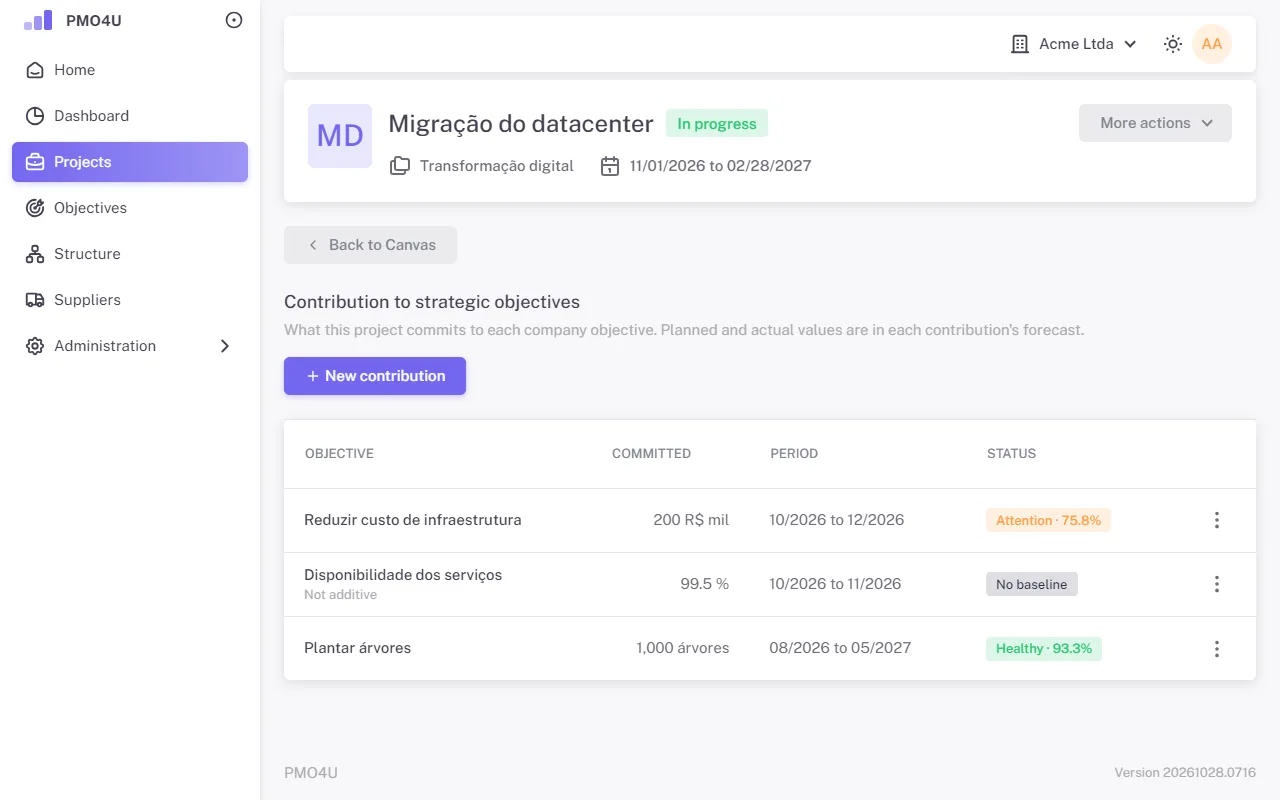1280x800 pixels.
Task: Click the Projects briefcase icon
Action: [x=35, y=162]
